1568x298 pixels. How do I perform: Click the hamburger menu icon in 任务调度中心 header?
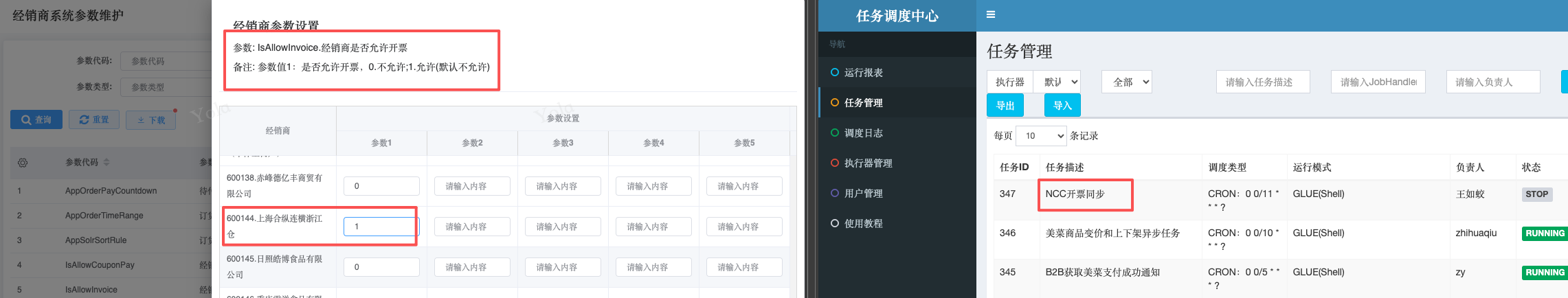[990, 14]
